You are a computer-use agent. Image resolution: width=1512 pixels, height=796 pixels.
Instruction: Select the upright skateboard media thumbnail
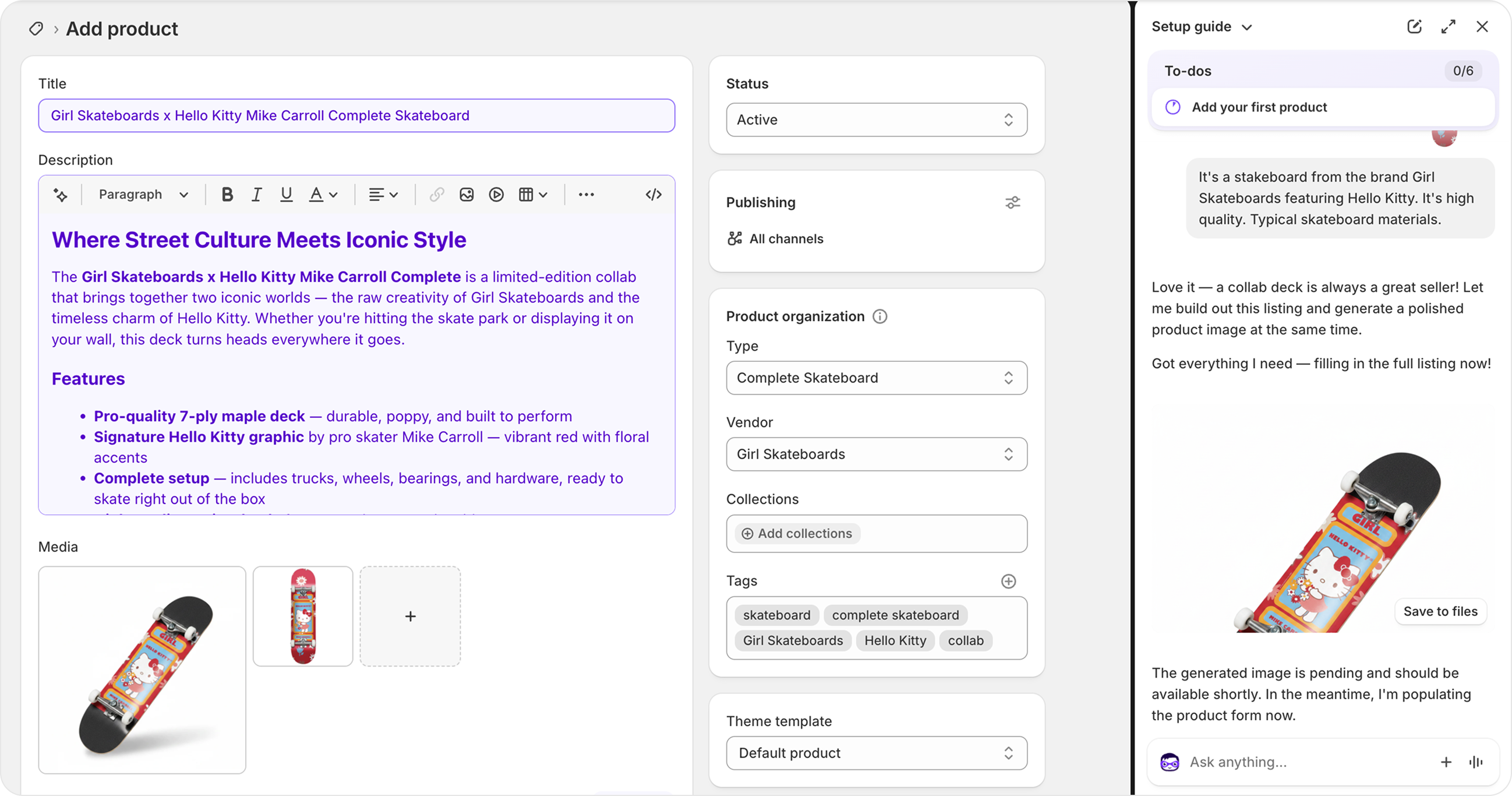coord(303,617)
